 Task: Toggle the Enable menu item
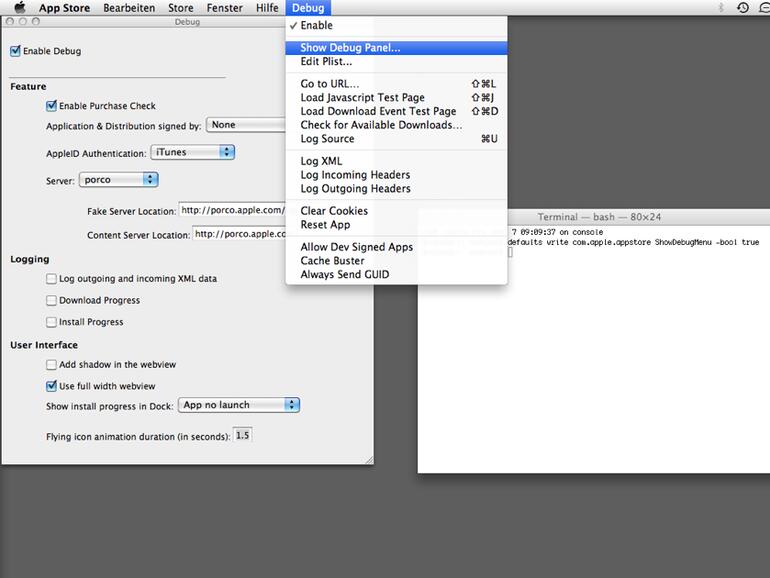[396, 26]
